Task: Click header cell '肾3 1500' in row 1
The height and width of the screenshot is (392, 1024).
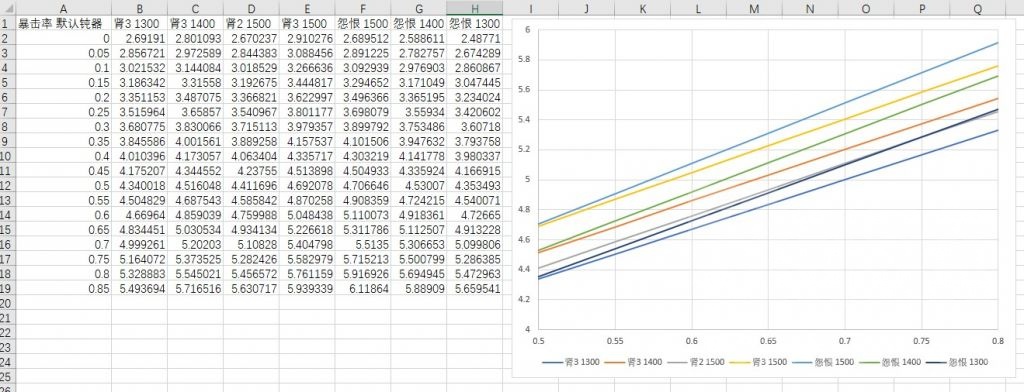Action: point(307,24)
